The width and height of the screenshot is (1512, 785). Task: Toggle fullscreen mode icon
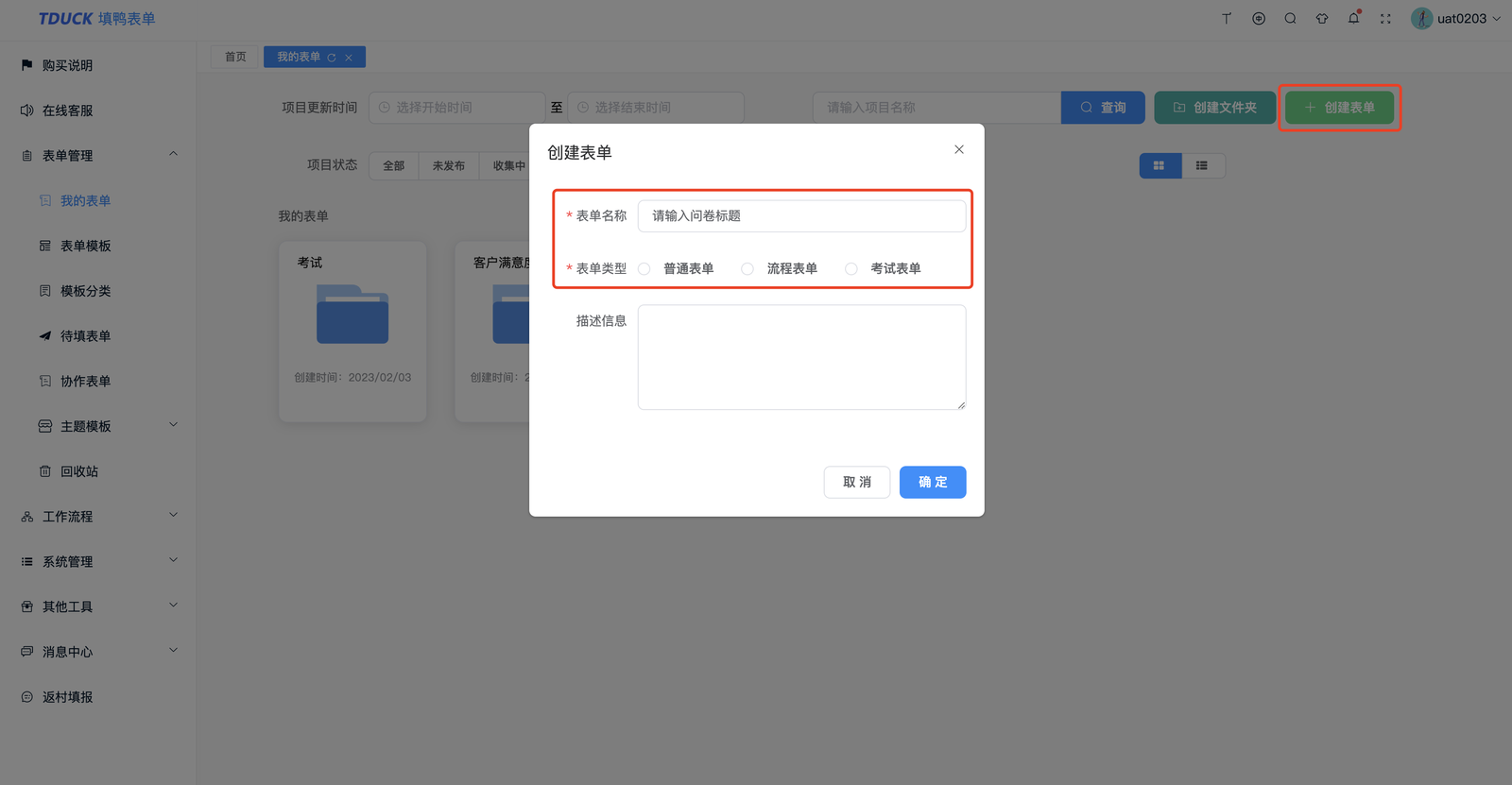(1385, 18)
